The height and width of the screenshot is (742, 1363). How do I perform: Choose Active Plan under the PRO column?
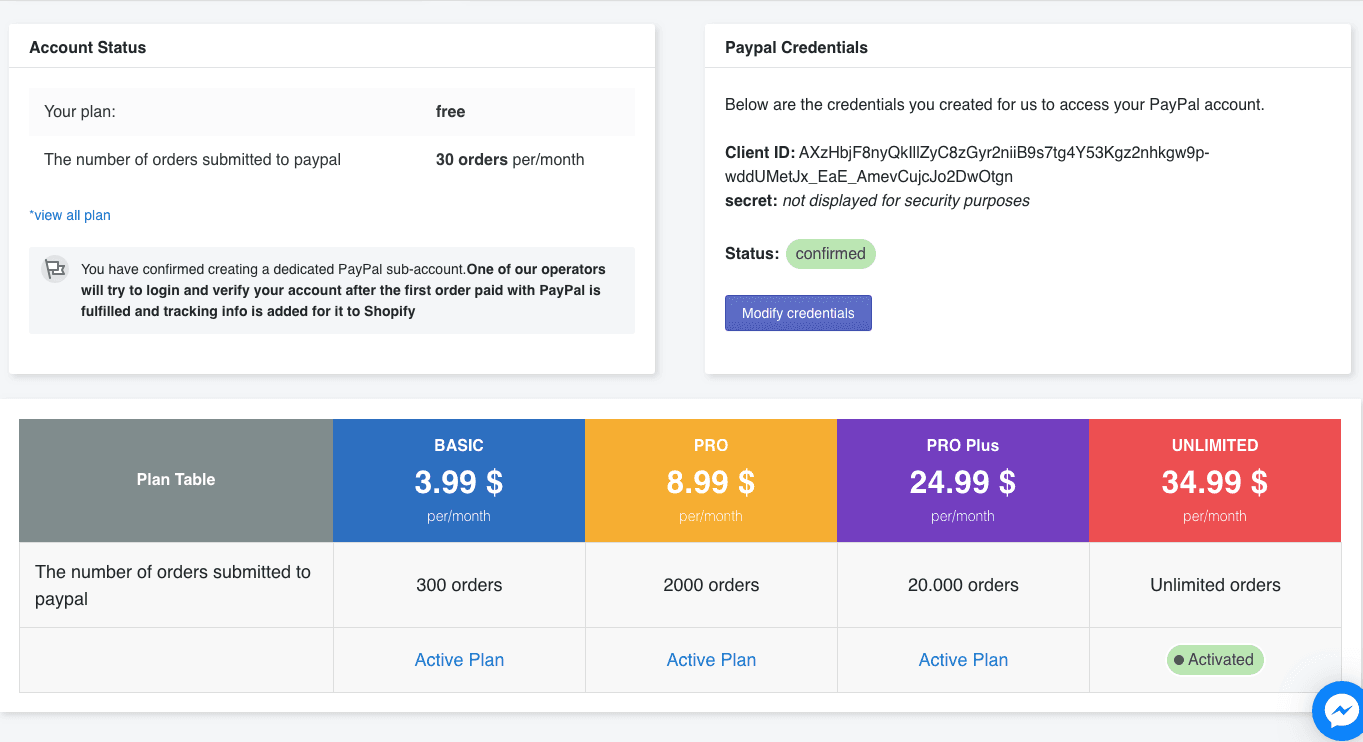711,660
